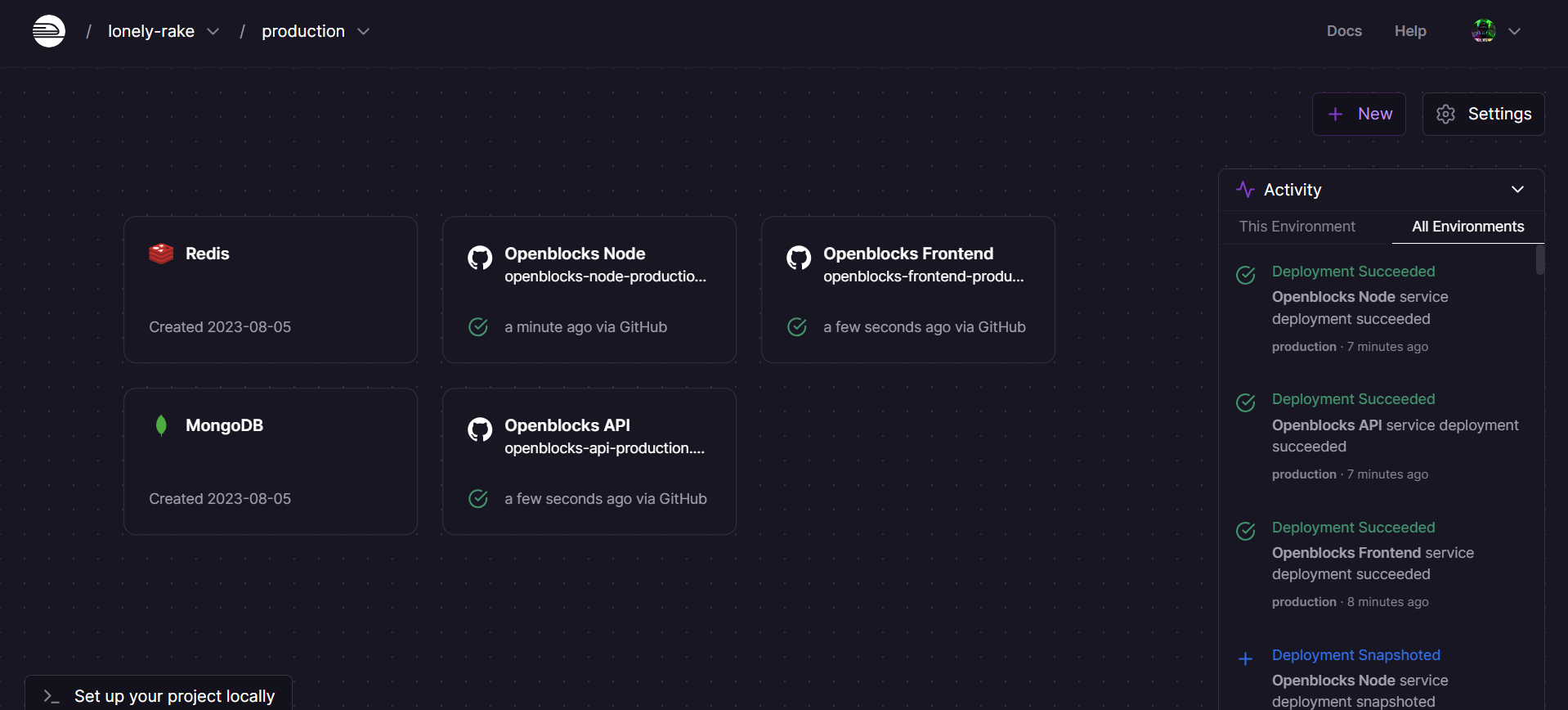
Task: Click API 'a few seconds ago via GitHub'
Action: (605, 499)
